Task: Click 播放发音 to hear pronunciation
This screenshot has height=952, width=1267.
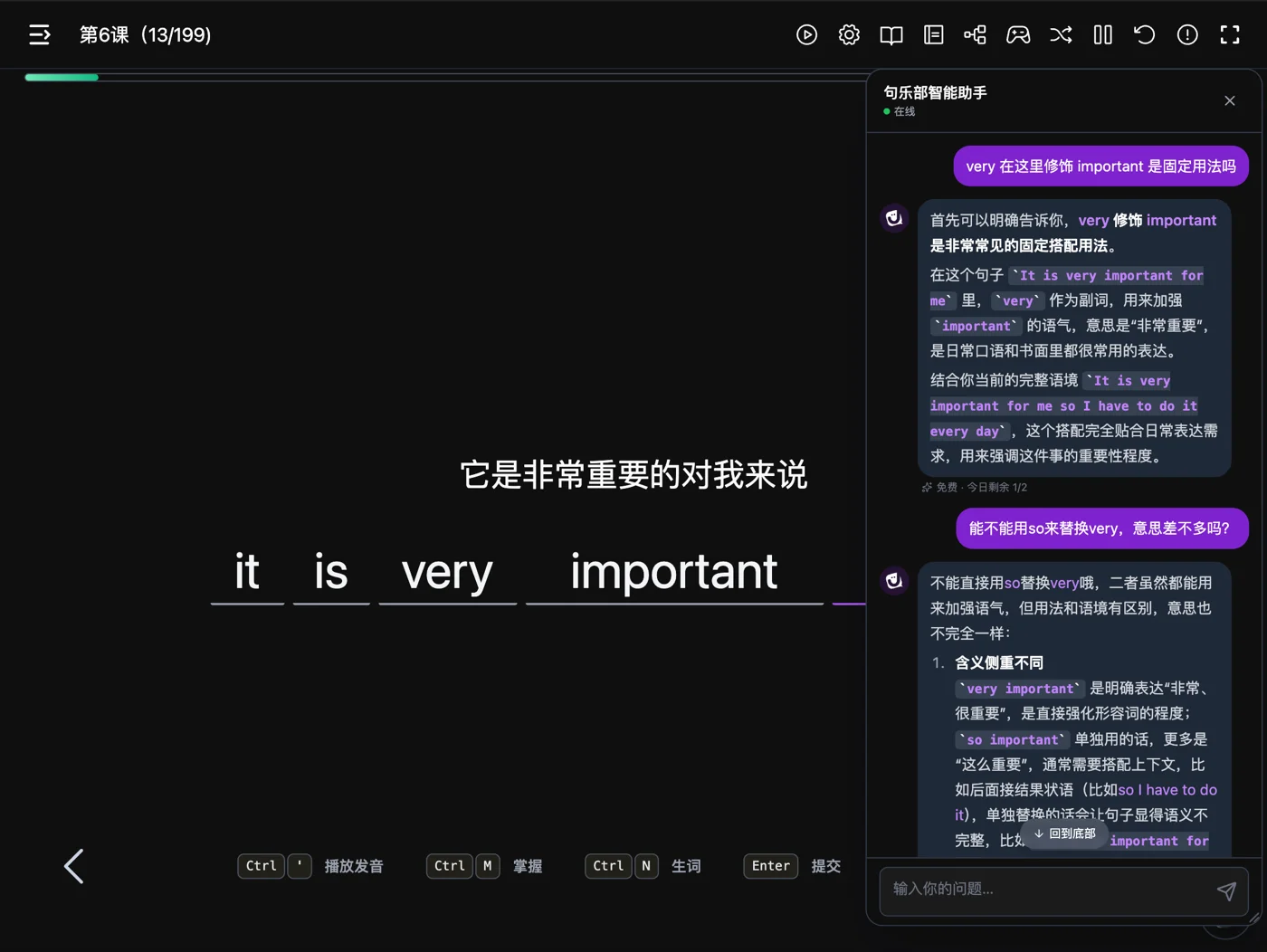Action: (x=354, y=866)
